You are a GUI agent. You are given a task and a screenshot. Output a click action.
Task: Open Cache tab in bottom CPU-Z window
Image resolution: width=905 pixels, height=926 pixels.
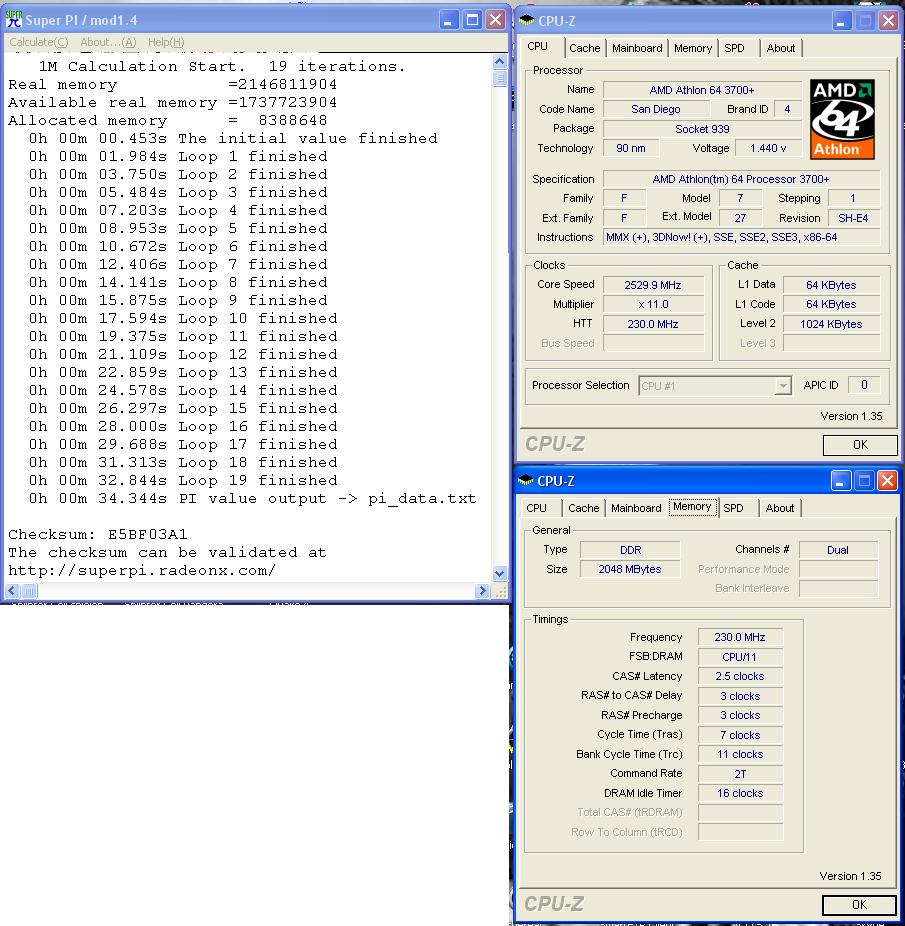[x=583, y=508]
